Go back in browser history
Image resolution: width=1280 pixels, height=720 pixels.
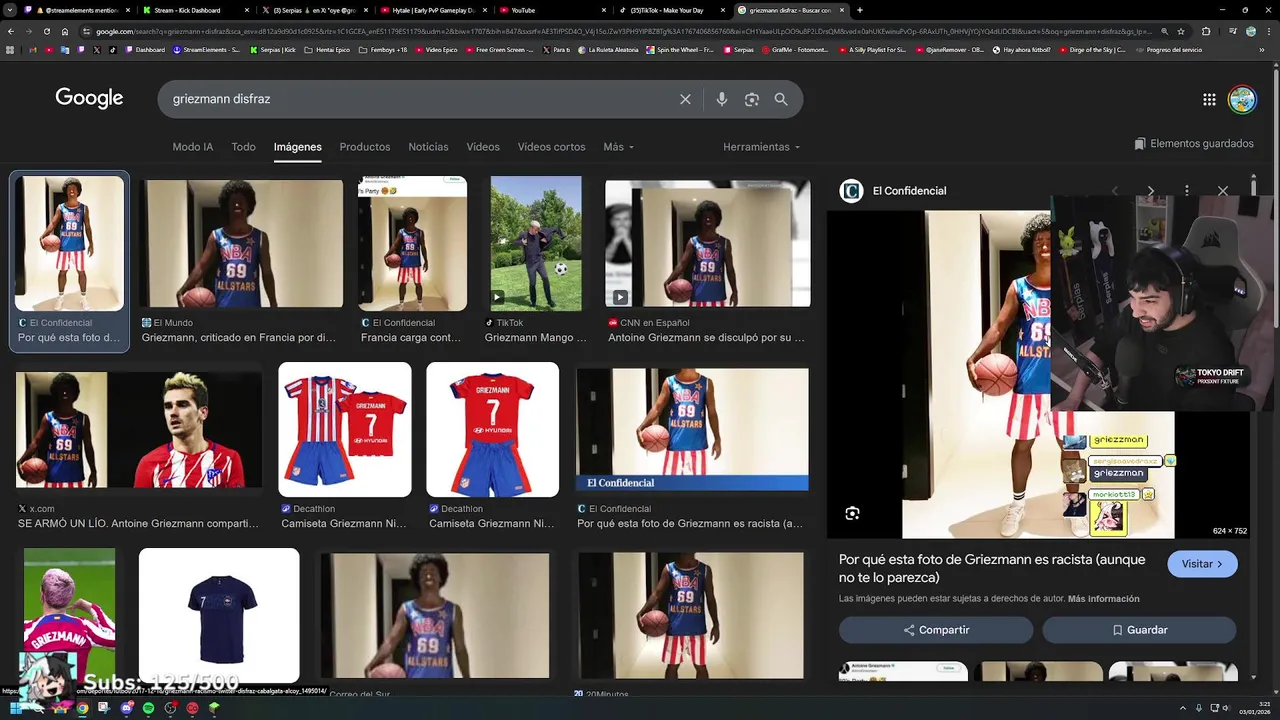coord(10,31)
